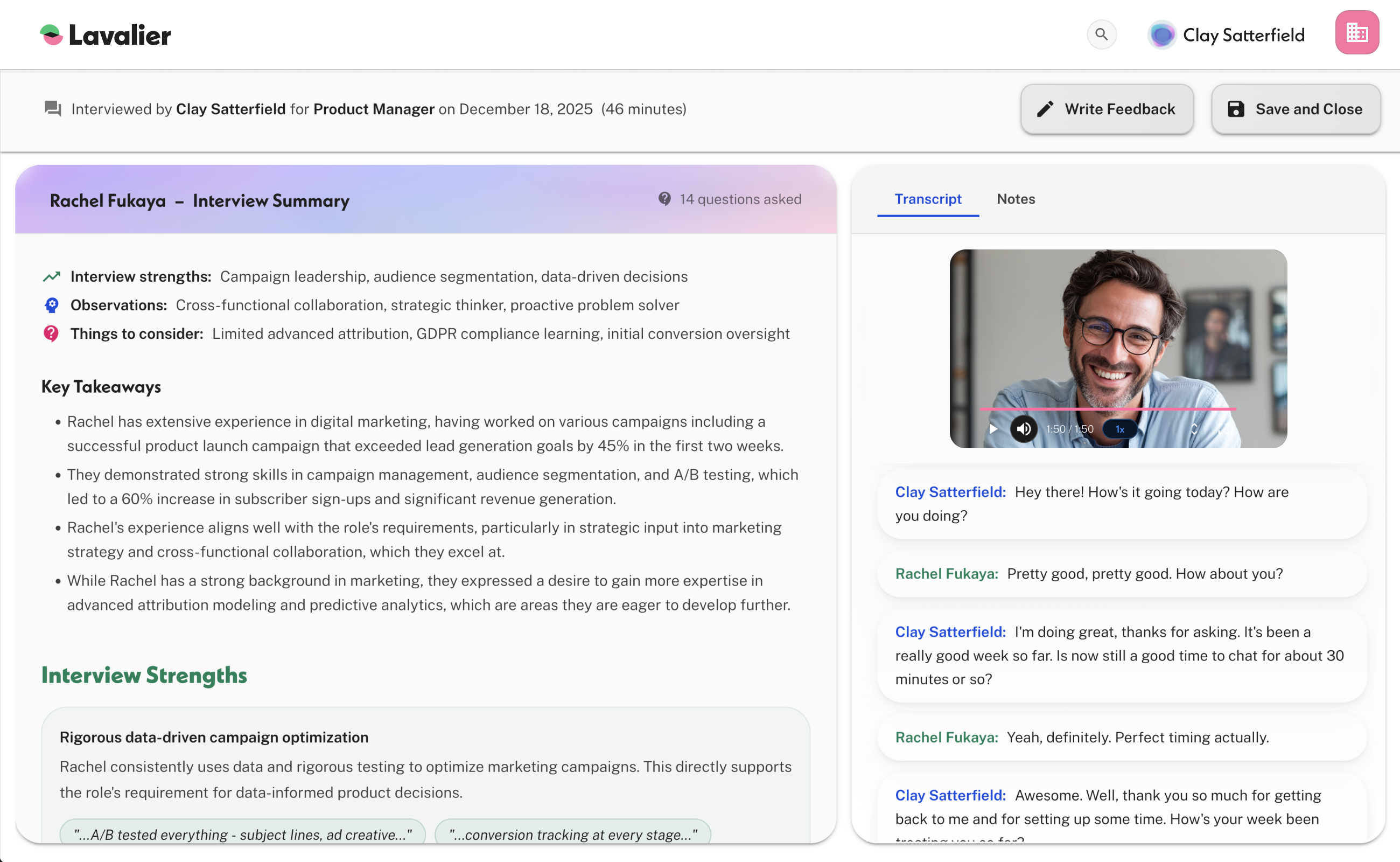
Task: Click the interview chat bubble icon
Action: point(52,108)
